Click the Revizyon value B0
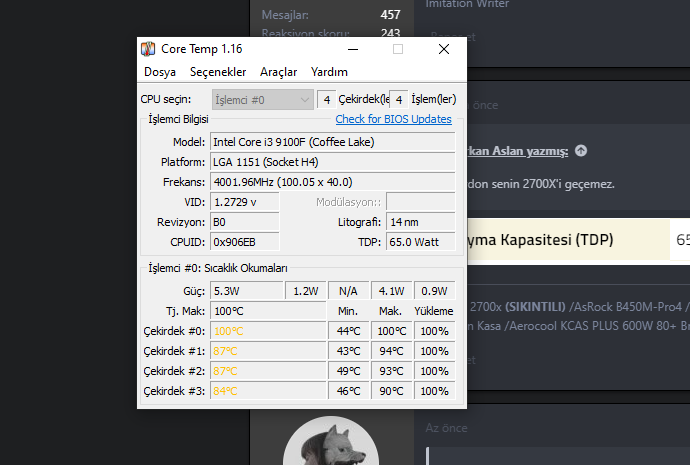The height and width of the screenshot is (465, 690). pos(245,222)
